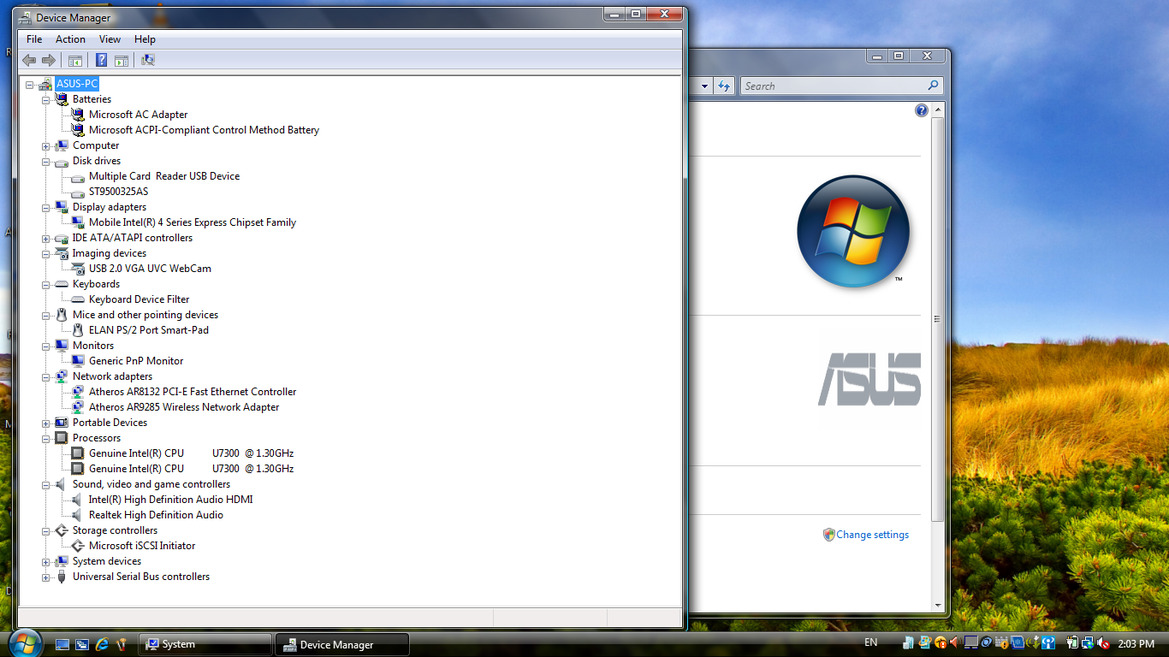
Task: Click the ELAN PS/2 Port Smart-Pad mouse icon
Action: click(78, 330)
